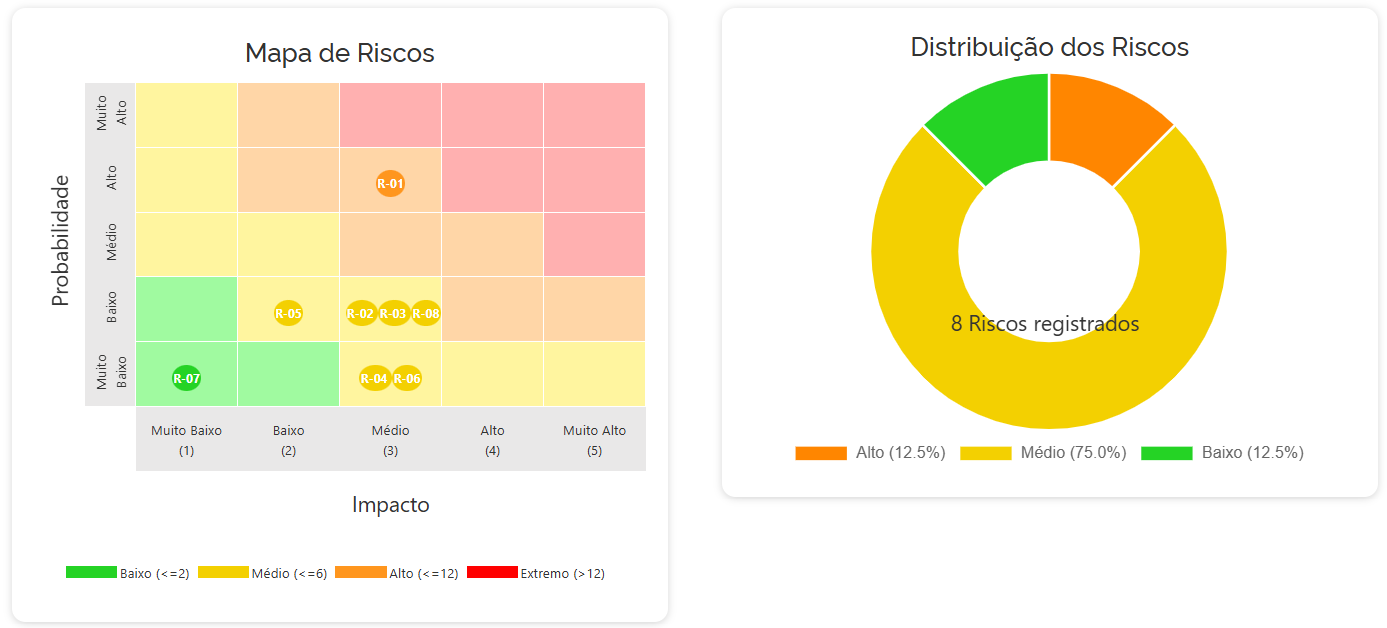Toggle the Médio (75.0%) legend entry
Screen dimensions: 1387x628
(x=1043, y=453)
